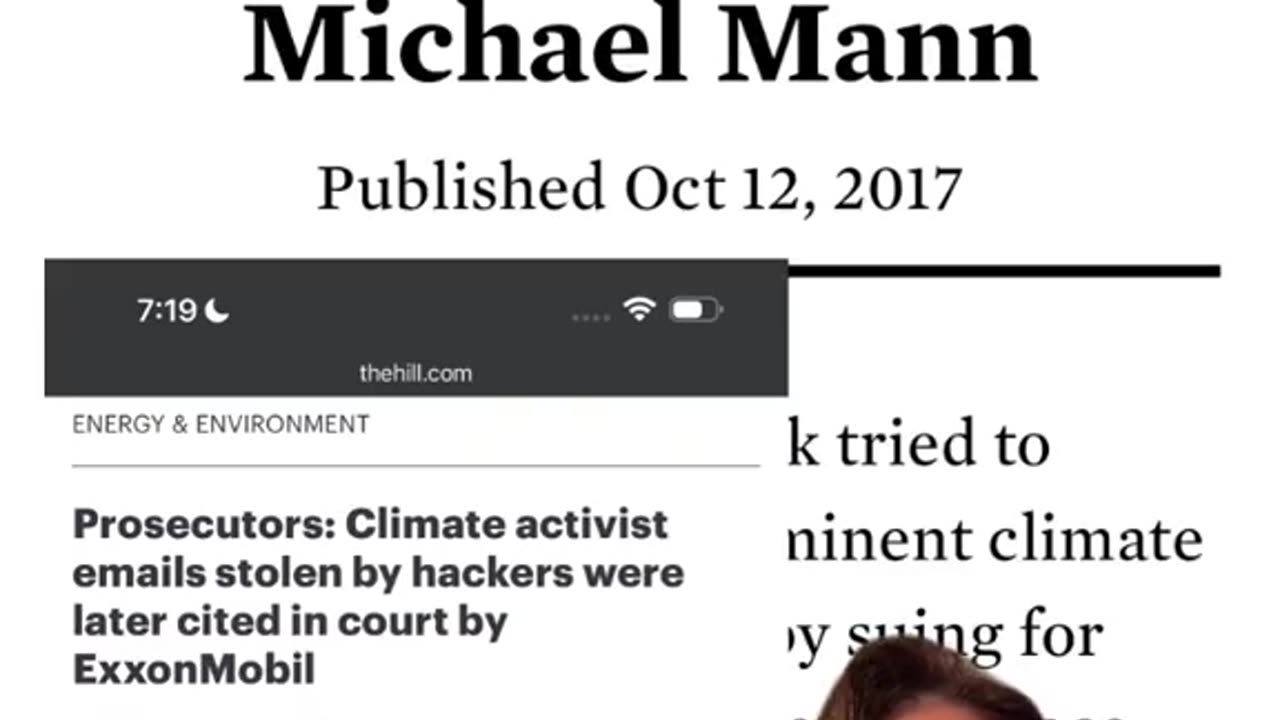This screenshot has width=1280, height=720.
Task: Select the thehill.com address bar
Action: click(x=415, y=373)
